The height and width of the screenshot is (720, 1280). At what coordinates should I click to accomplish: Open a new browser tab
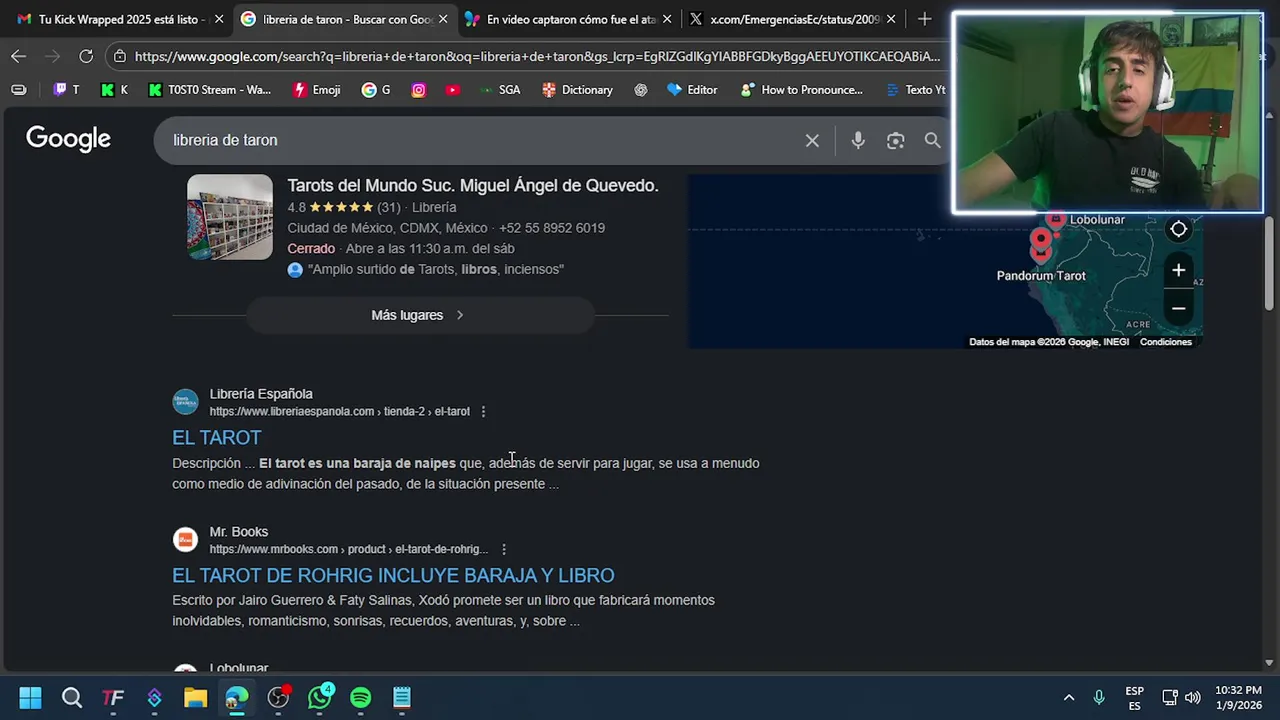point(925,19)
